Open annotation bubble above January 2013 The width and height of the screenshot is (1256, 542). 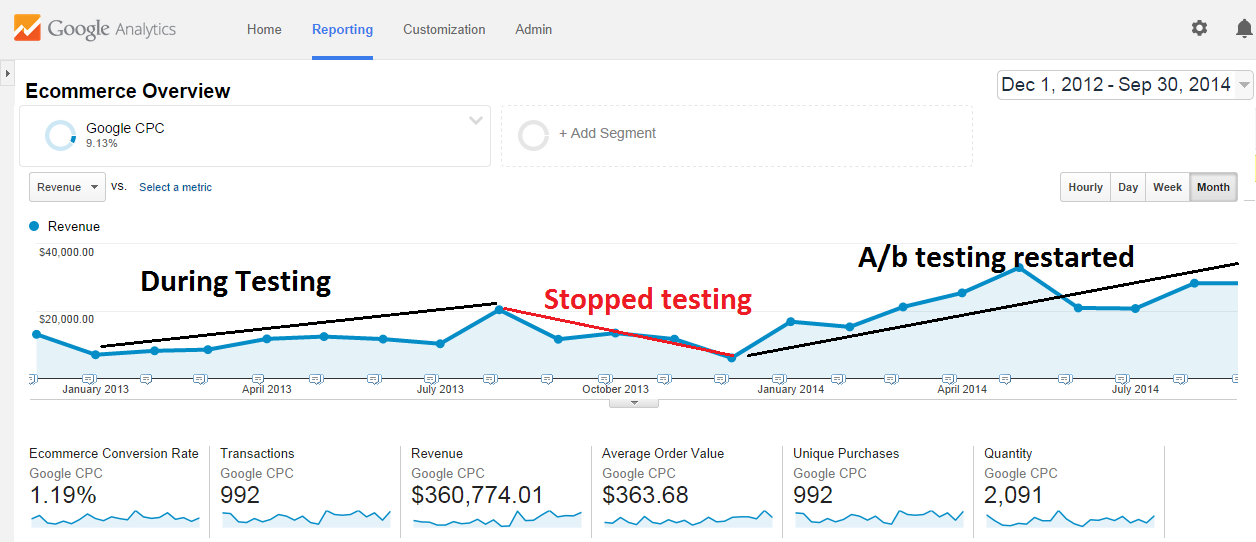(88, 379)
